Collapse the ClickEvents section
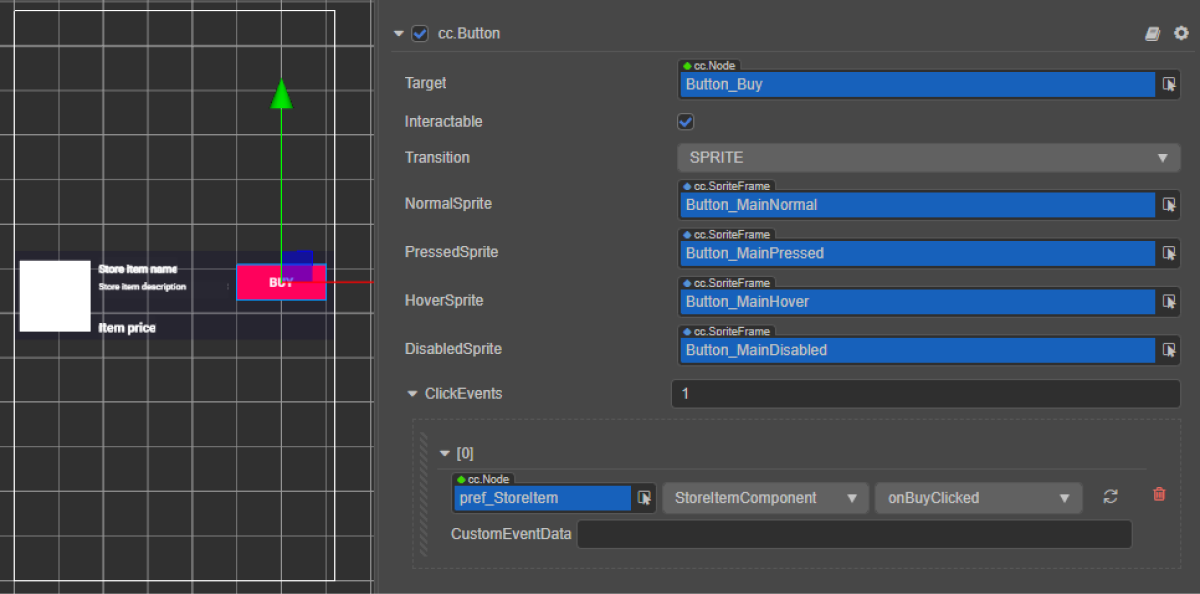The width and height of the screenshot is (1200, 594). pyautogui.click(x=412, y=394)
